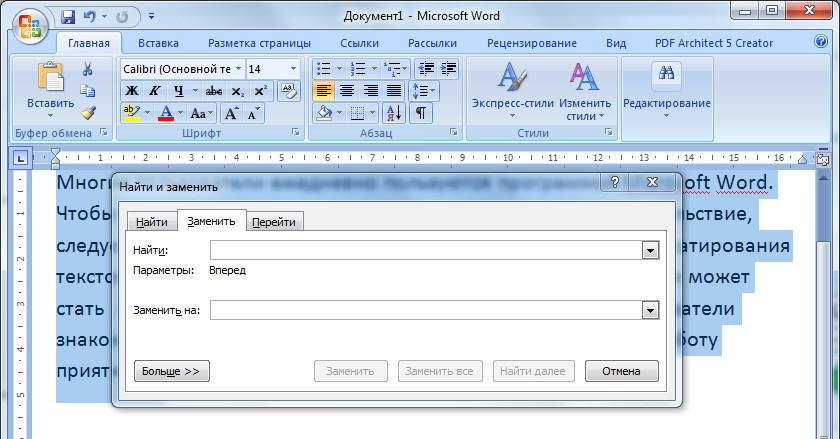840x439 pixels.
Task: Open dialog help question mark button
Action: (x=614, y=182)
